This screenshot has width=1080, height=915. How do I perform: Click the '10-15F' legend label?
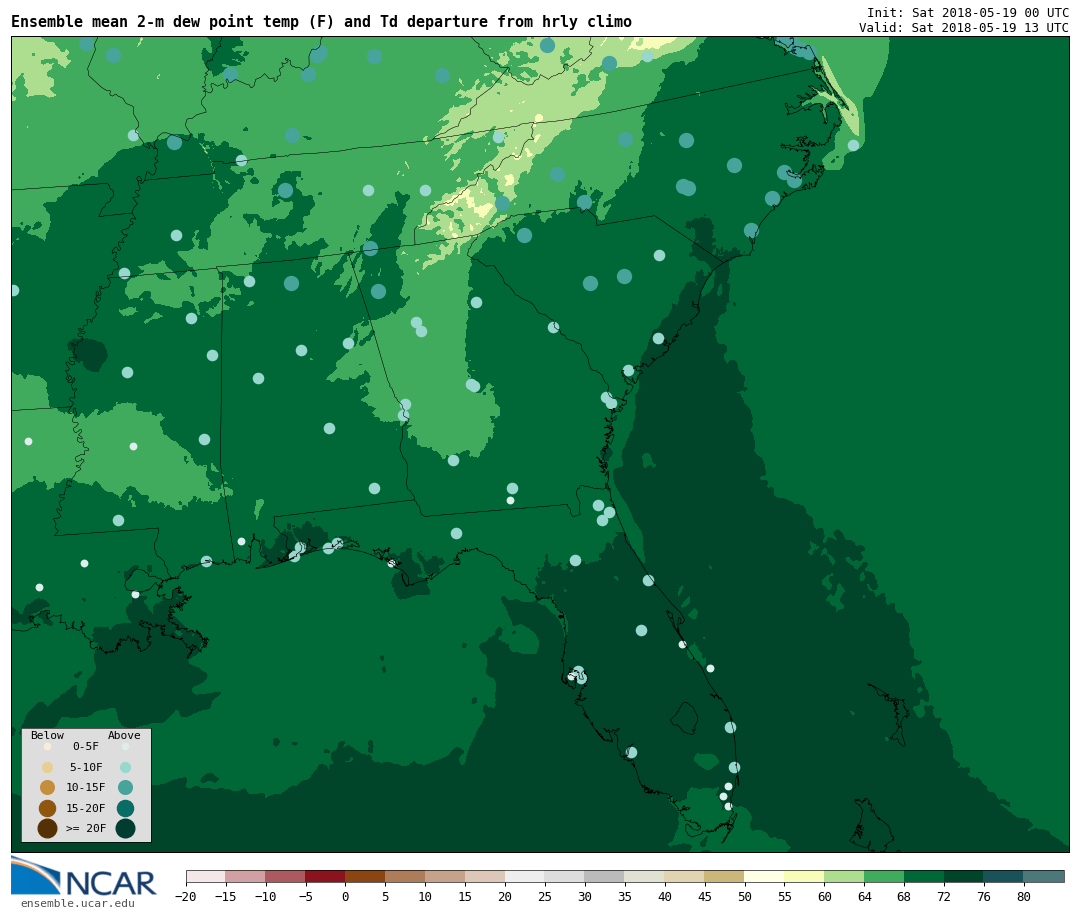[x=86, y=788]
